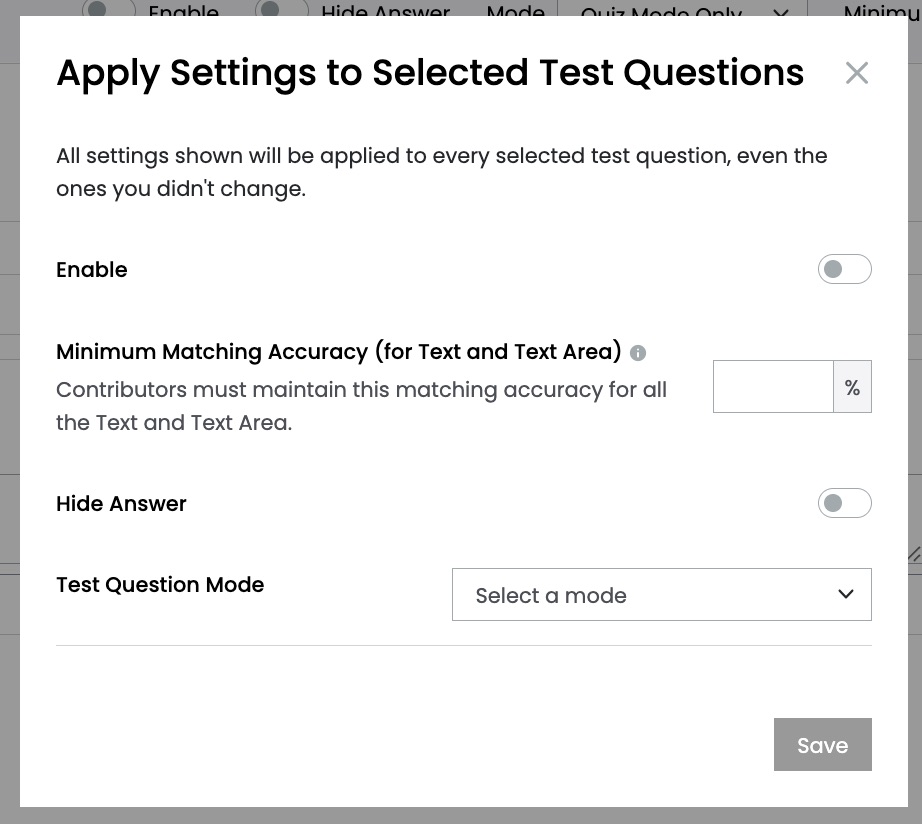The image size is (922, 824).
Task: Click the Test Question Mode label
Action: point(160,585)
